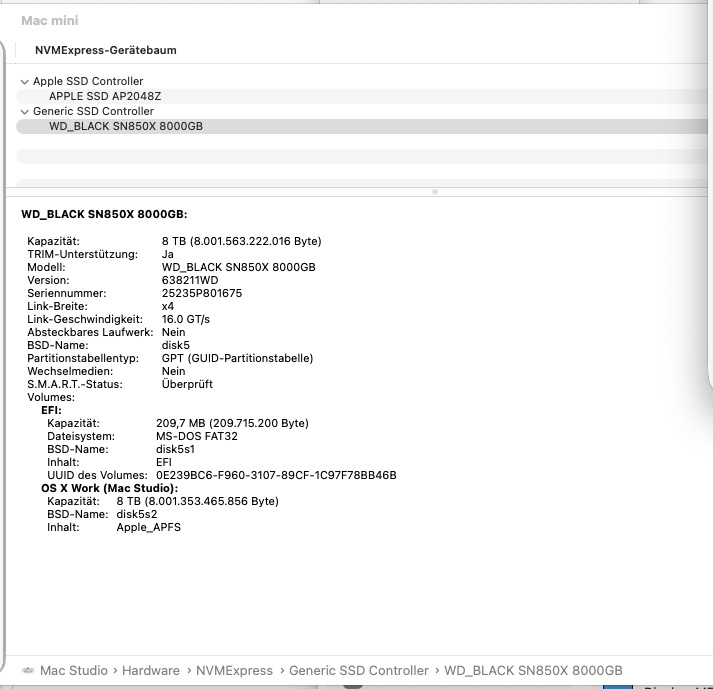The image size is (713, 689).
Task: Click the Apple SSD Controller label
Action: coord(88,81)
